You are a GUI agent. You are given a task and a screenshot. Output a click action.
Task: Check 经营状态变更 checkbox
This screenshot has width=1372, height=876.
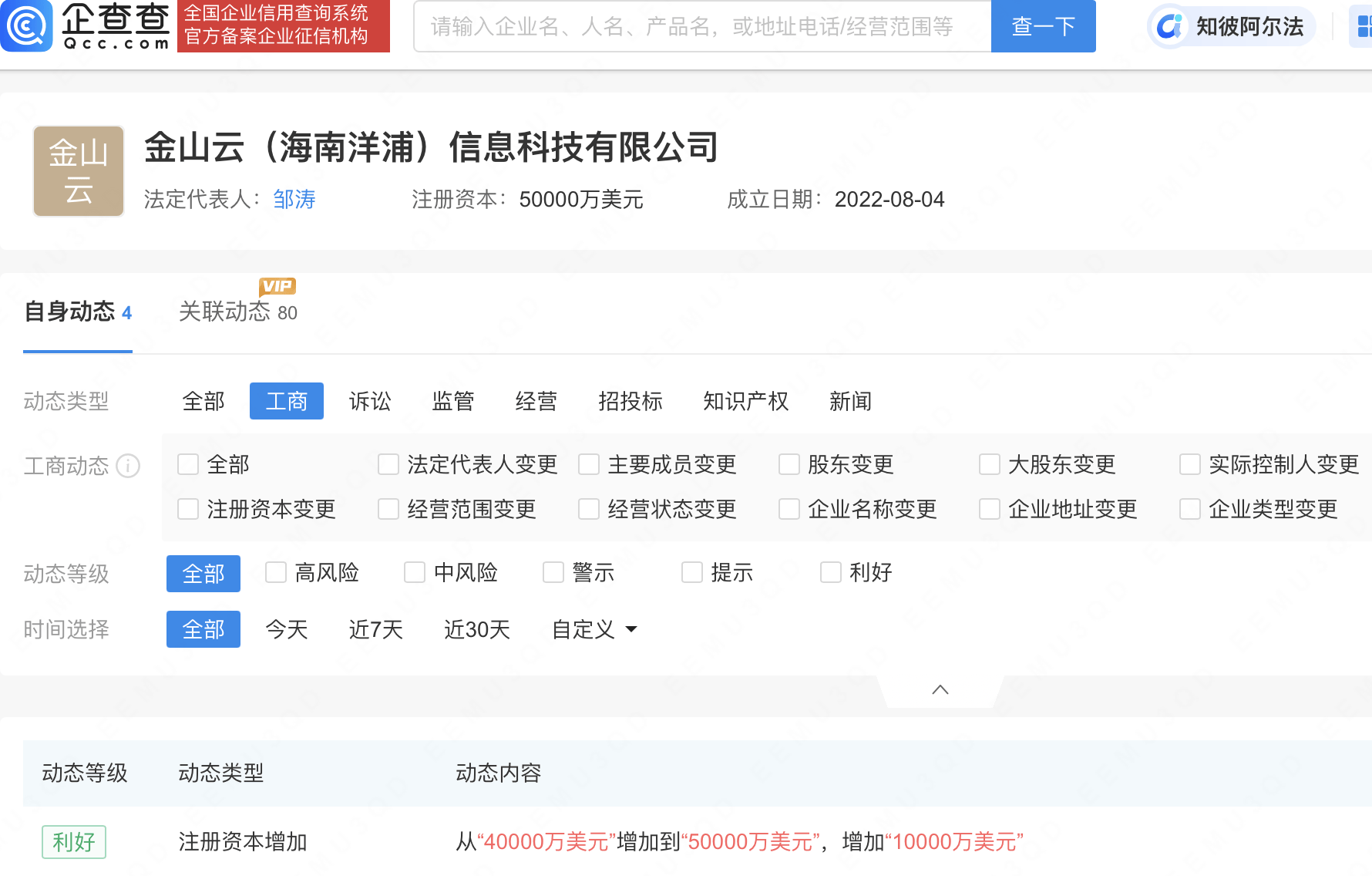coord(589,509)
